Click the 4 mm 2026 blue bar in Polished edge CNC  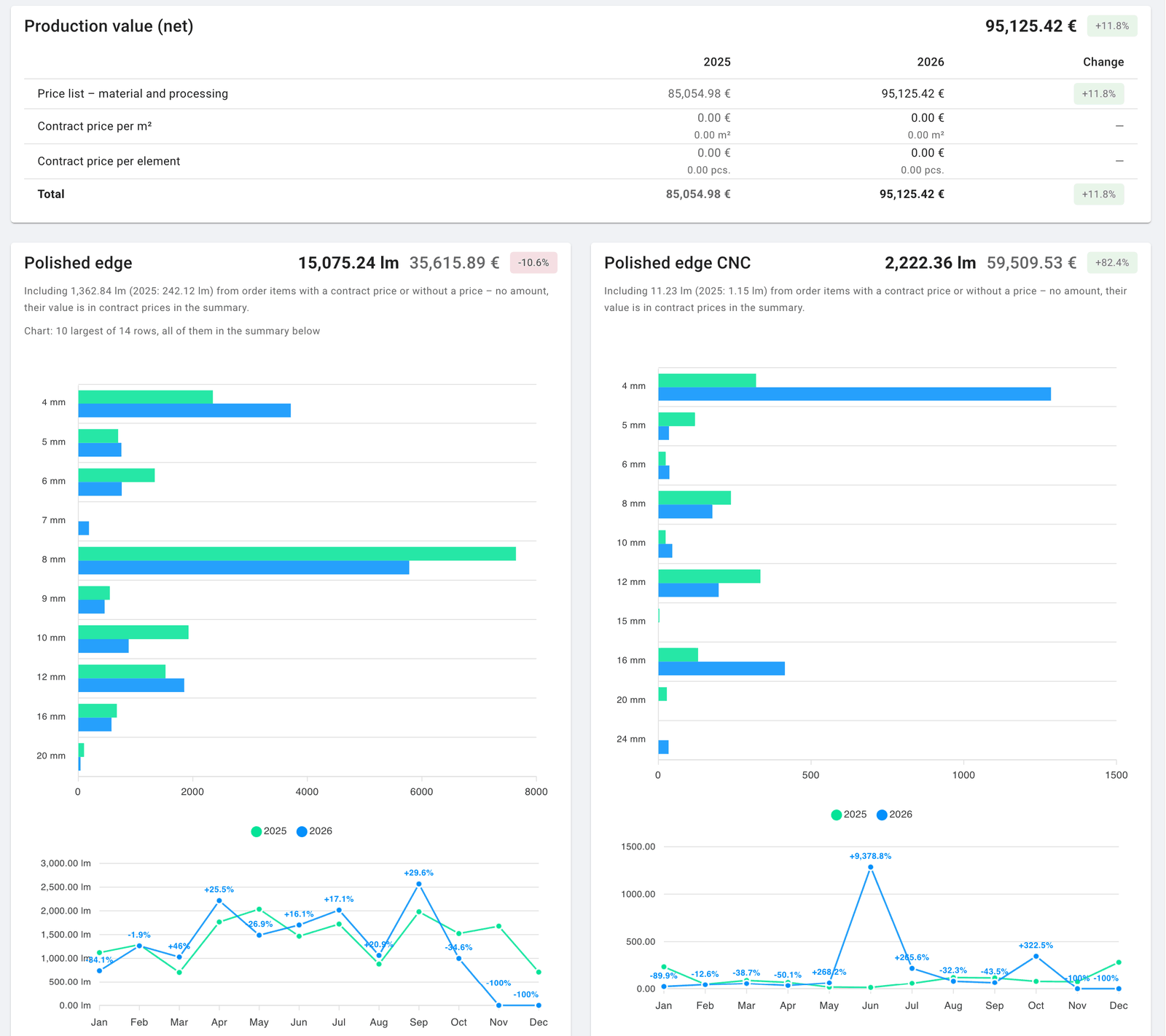pyautogui.click(x=854, y=394)
